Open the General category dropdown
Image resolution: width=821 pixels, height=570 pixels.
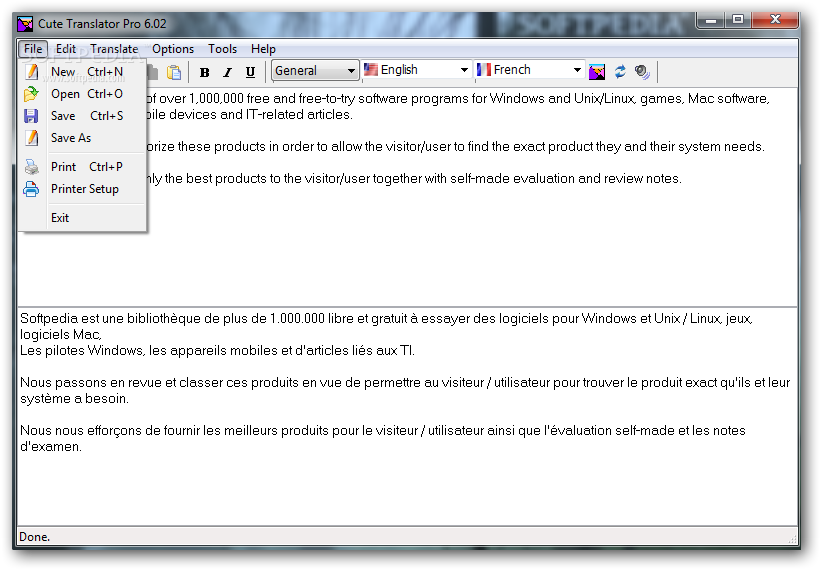(315, 71)
